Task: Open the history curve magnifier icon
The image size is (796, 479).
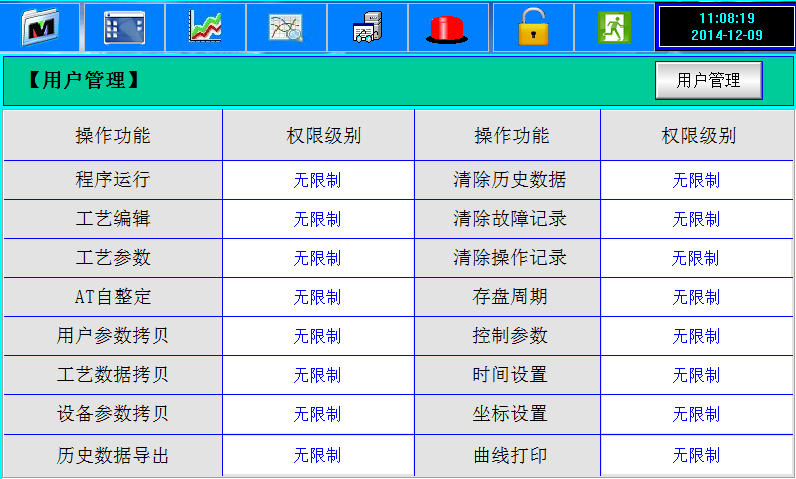Action: pyautogui.click(x=286, y=27)
